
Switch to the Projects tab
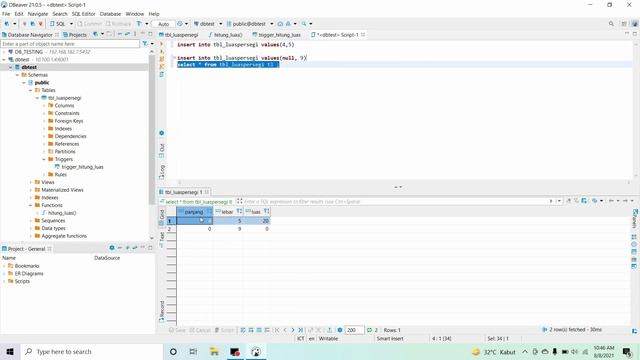(75, 35)
